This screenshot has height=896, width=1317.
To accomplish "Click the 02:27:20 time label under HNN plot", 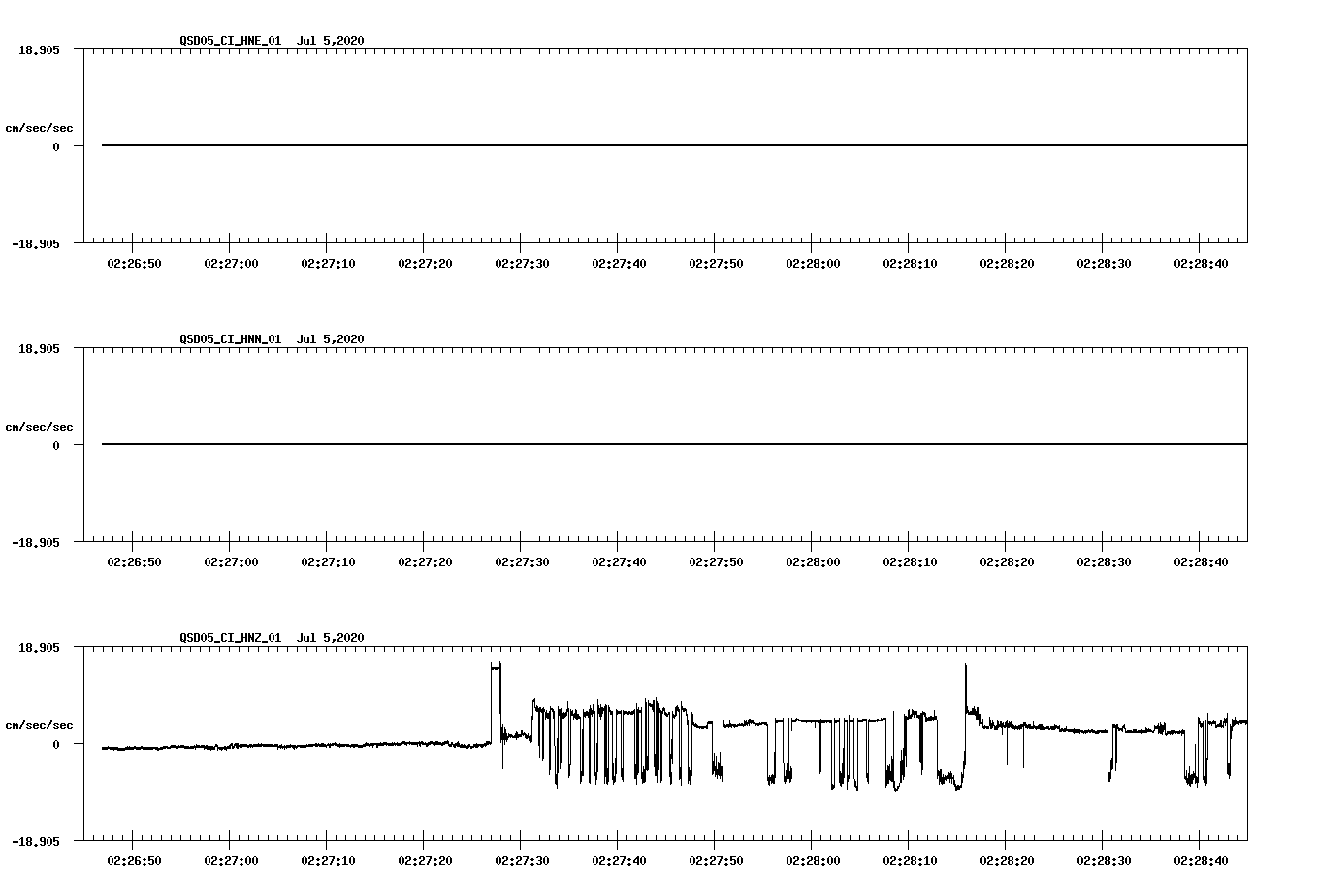I will coord(425,562).
